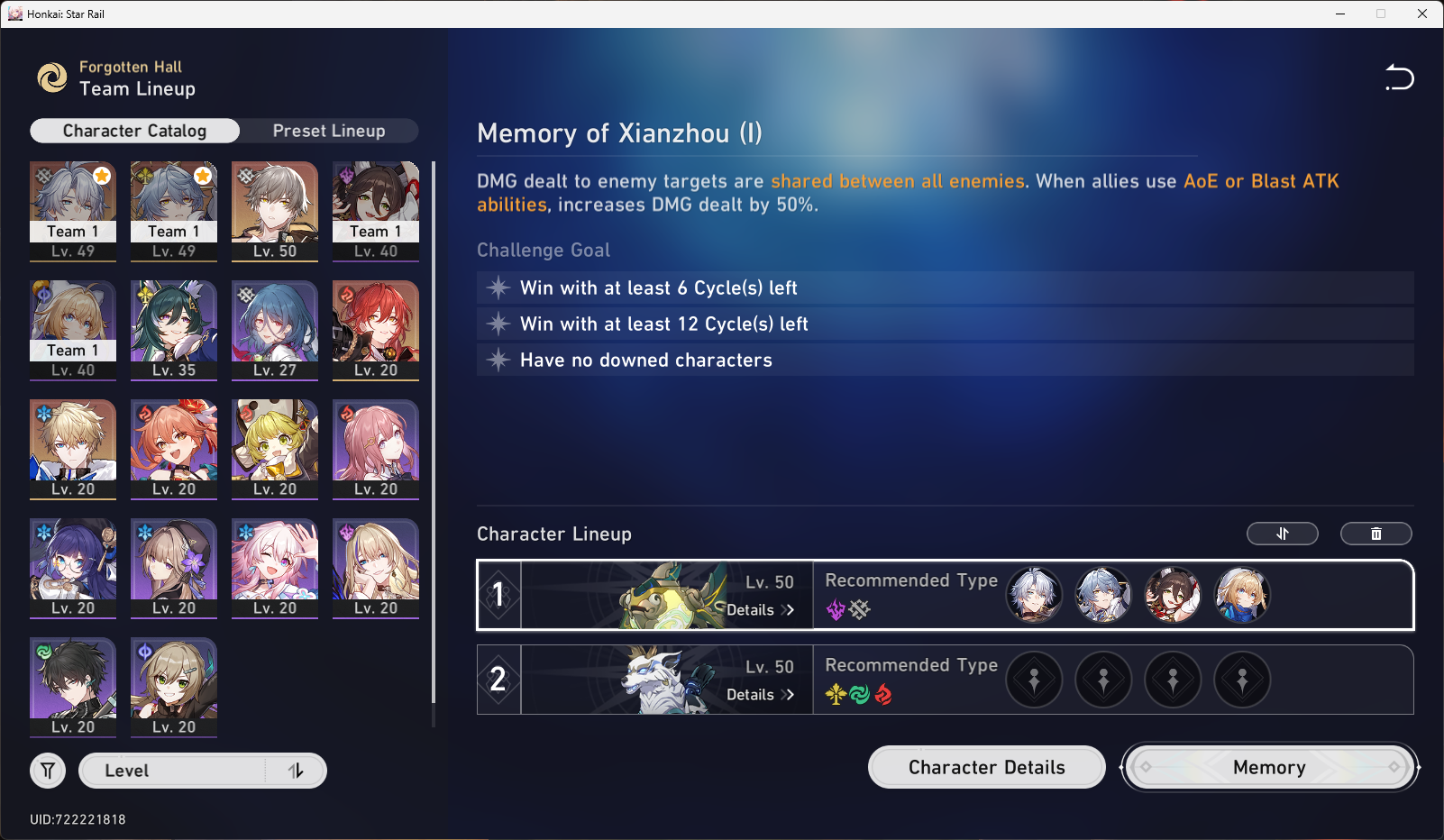Click the back arrow return icon
This screenshot has height=840, width=1444.
pyautogui.click(x=1400, y=78)
